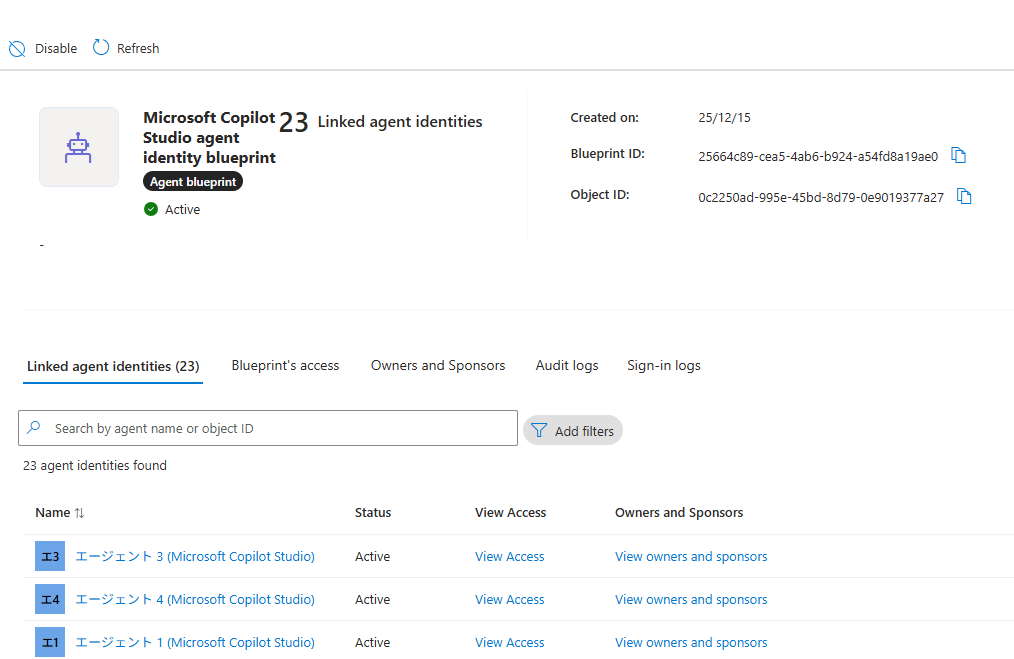
Task: Select Linked agent identities (23) tab
Action: (113, 367)
